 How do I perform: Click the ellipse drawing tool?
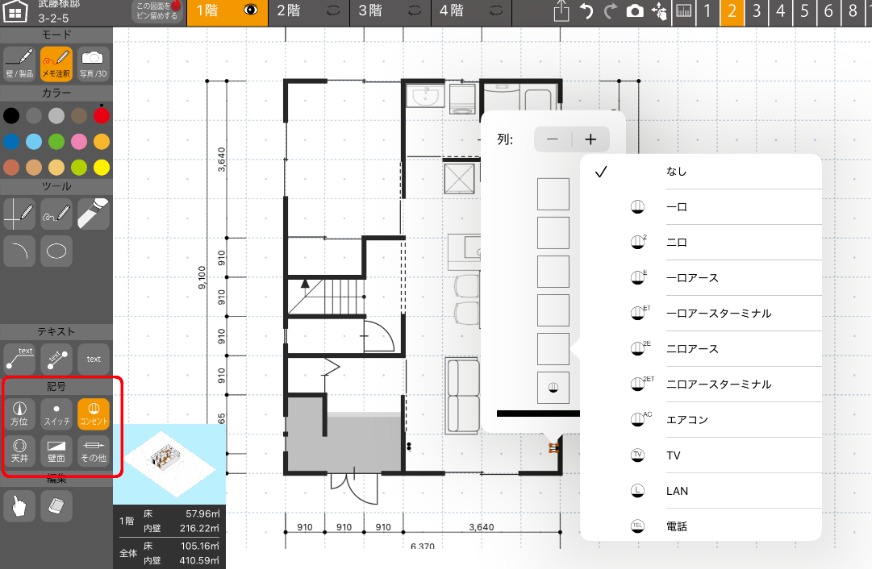tap(56, 251)
